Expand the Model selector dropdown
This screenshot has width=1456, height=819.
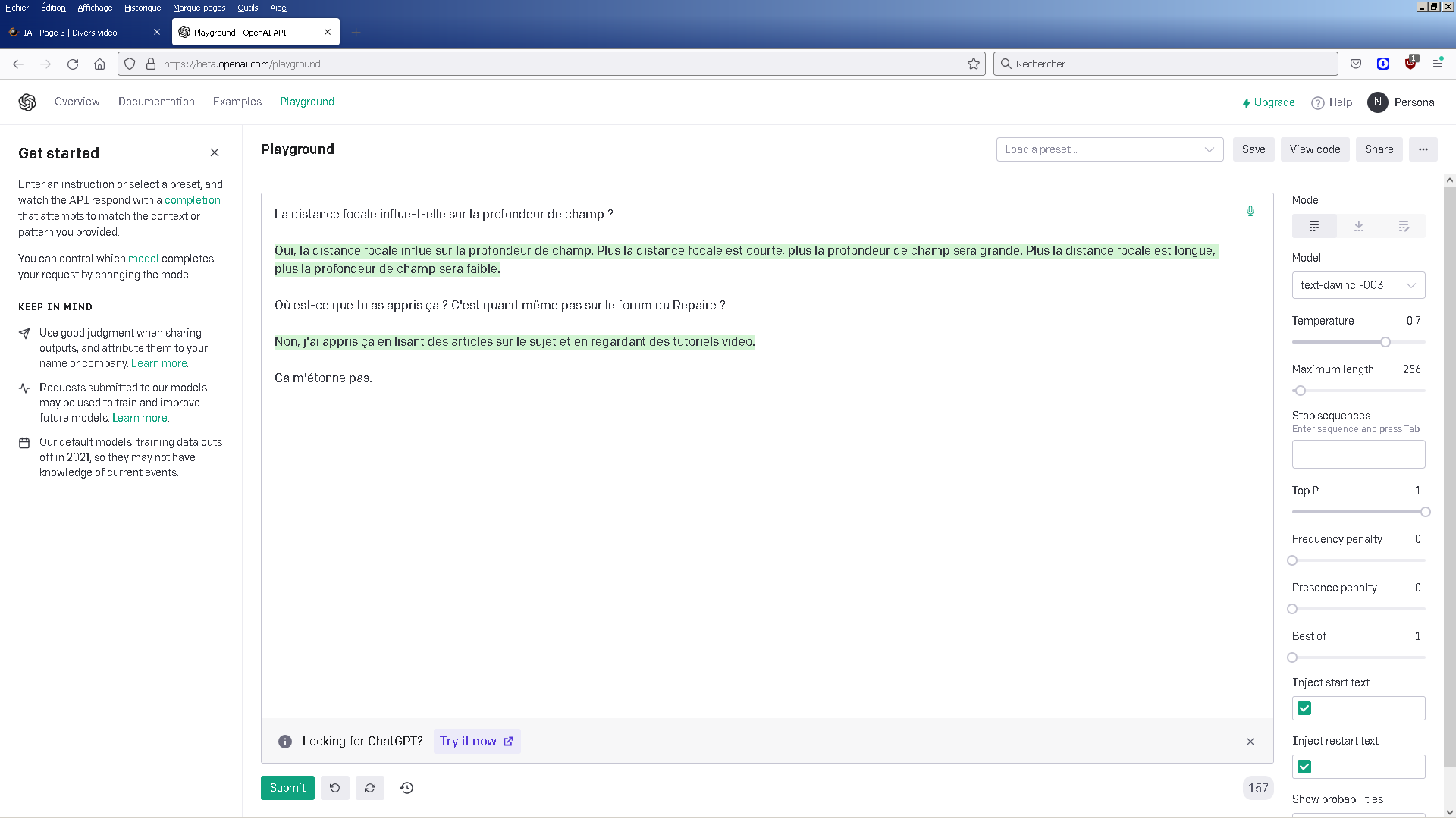1357,285
